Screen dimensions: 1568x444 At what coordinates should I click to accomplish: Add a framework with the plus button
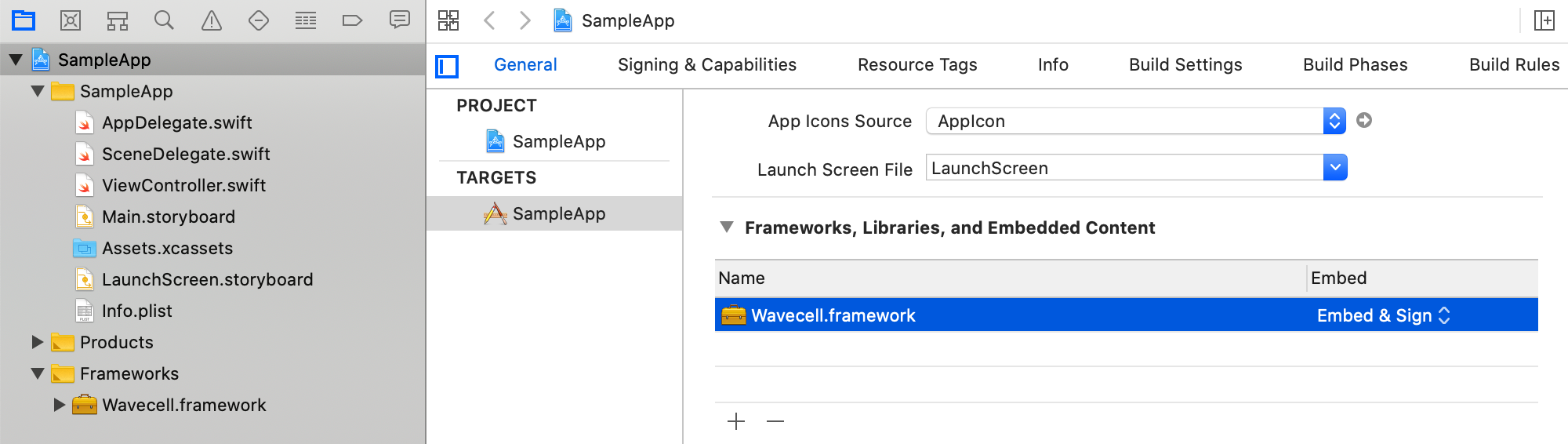[736, 422]
